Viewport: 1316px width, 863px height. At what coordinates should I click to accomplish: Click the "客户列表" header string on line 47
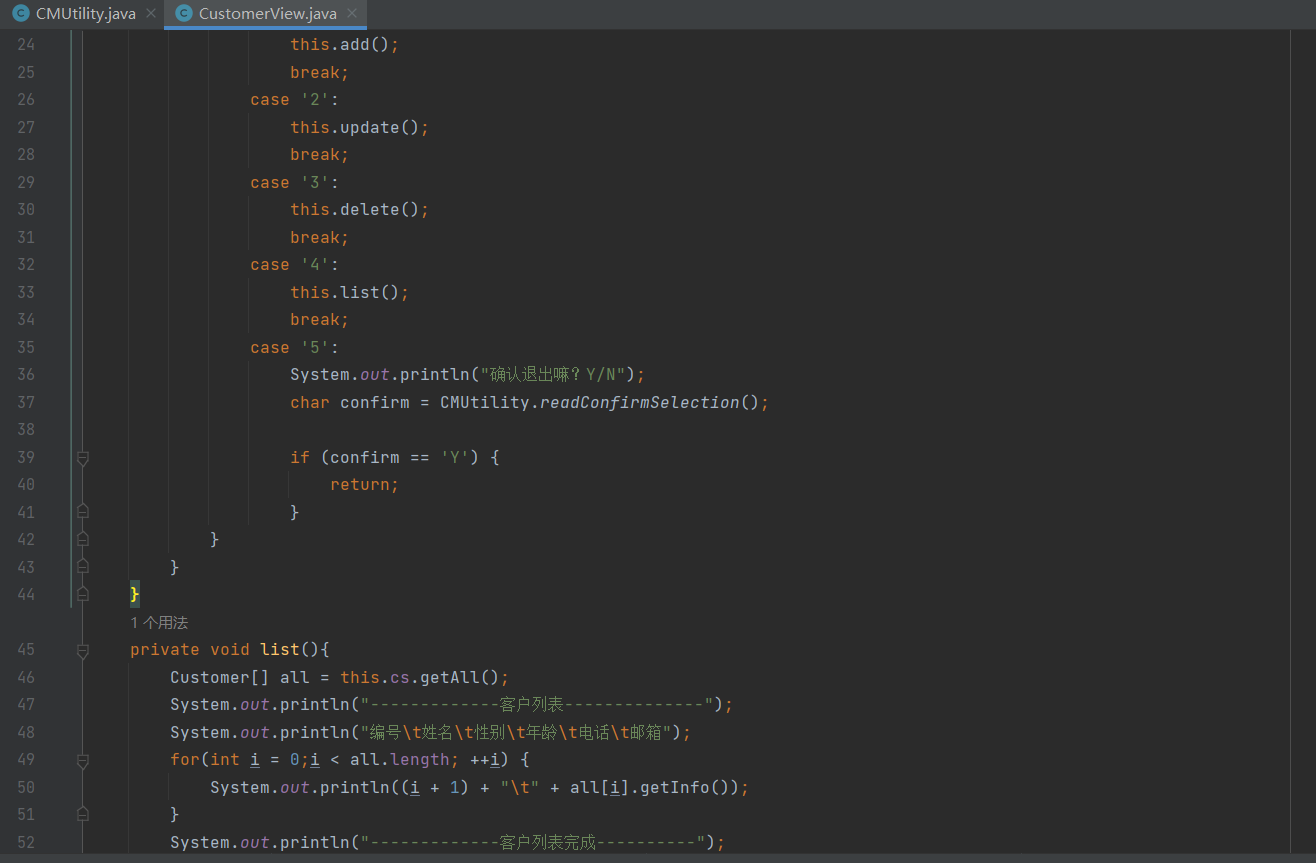point(537,705)
